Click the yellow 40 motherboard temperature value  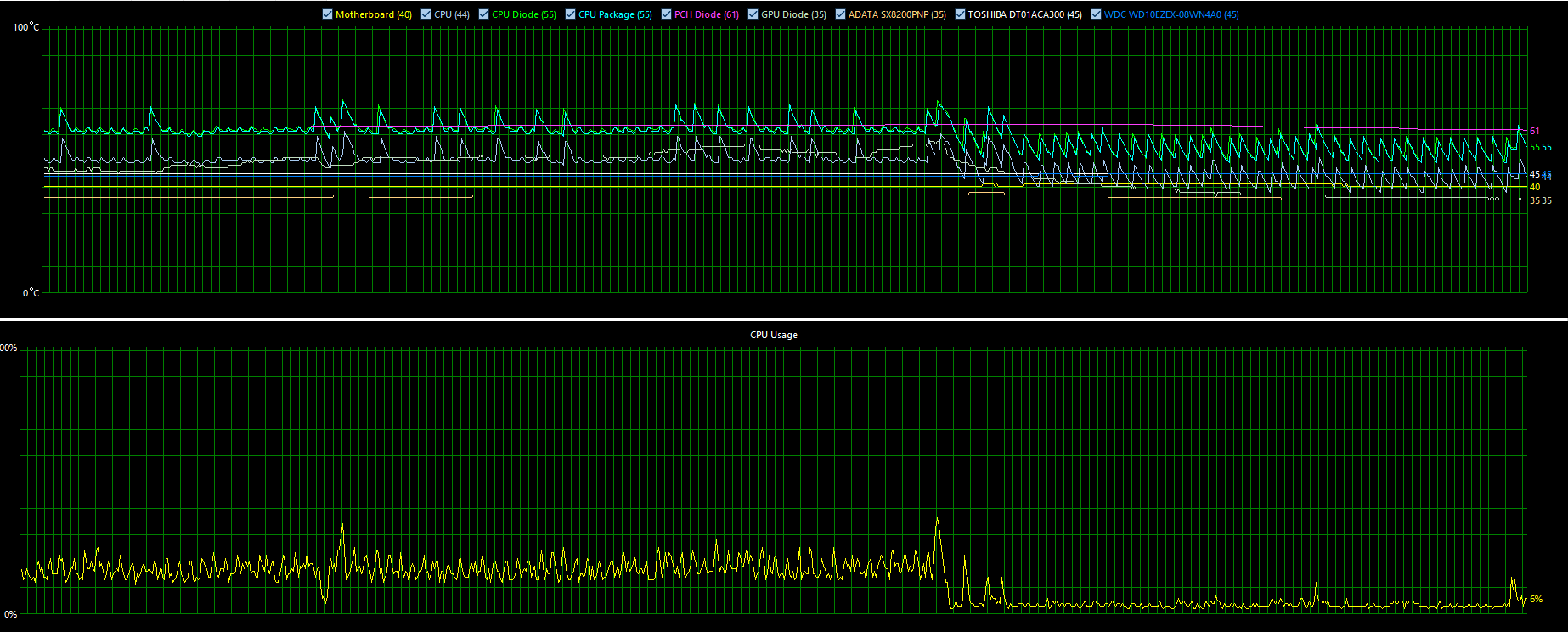click(x=1534, y=187)
